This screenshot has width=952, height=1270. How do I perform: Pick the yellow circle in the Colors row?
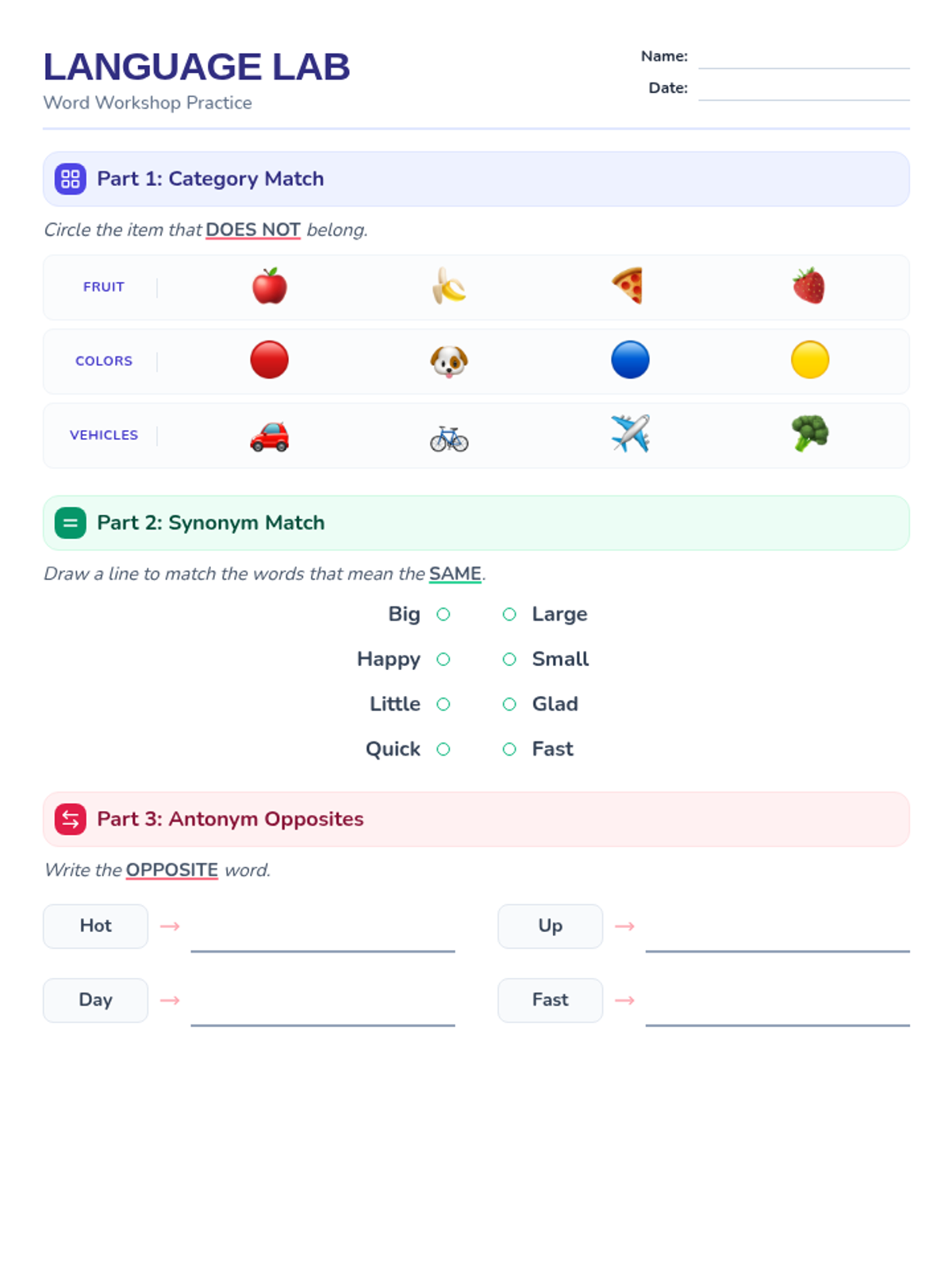coord(810,360)
